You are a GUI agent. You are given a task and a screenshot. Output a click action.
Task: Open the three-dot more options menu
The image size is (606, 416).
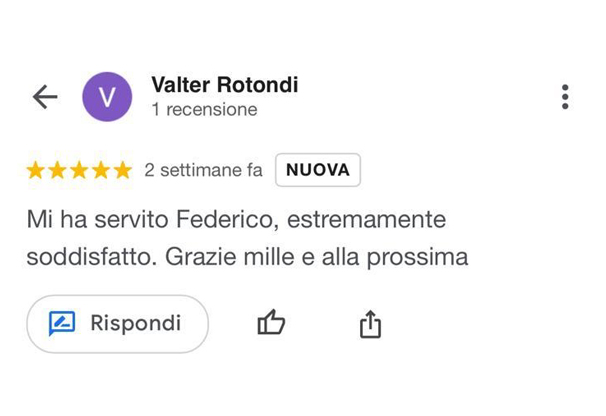565,97
